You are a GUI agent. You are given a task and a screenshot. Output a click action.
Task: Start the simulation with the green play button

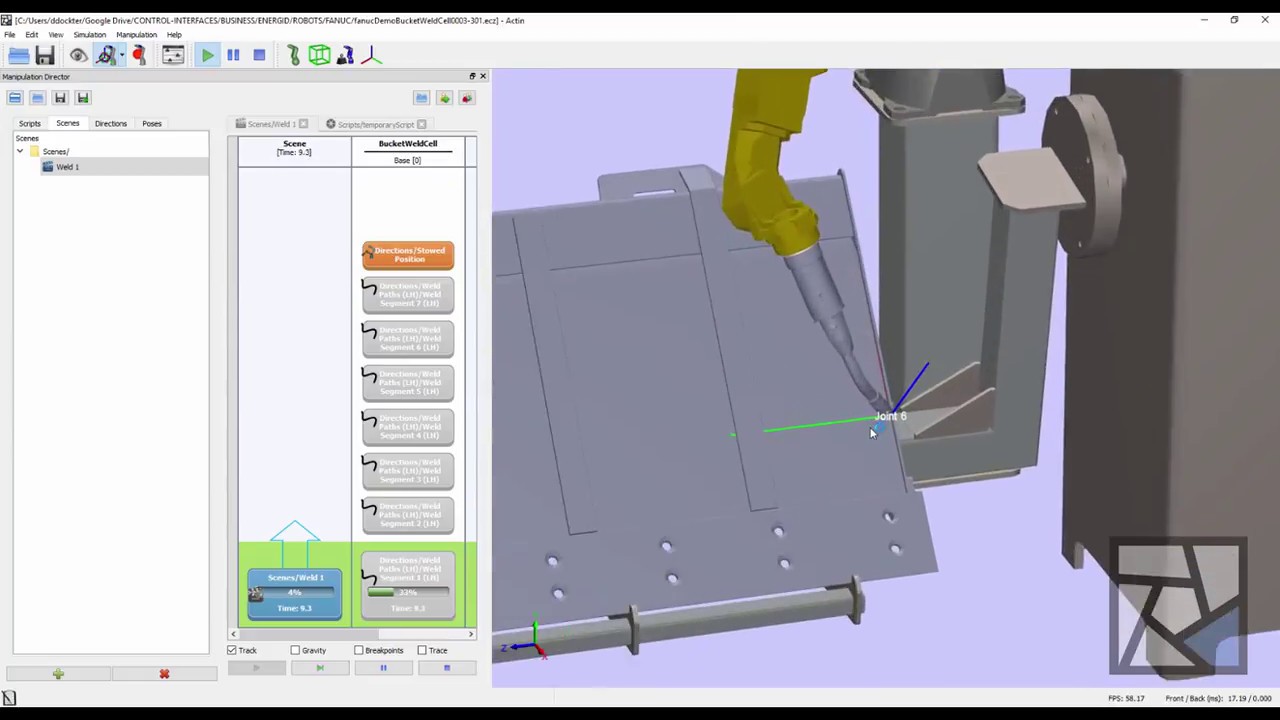207,56
